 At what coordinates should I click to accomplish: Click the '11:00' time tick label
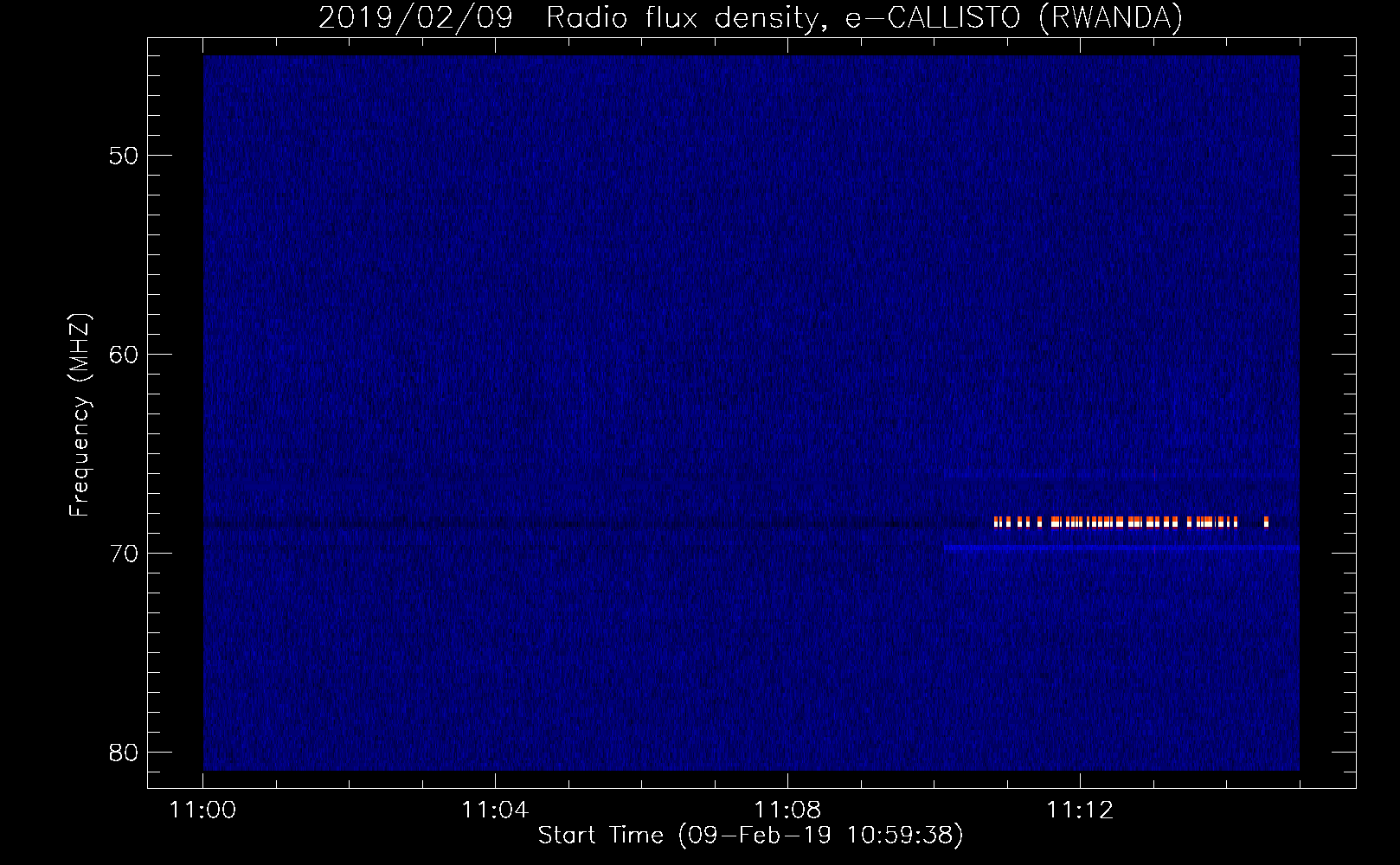tap(203, 811)
